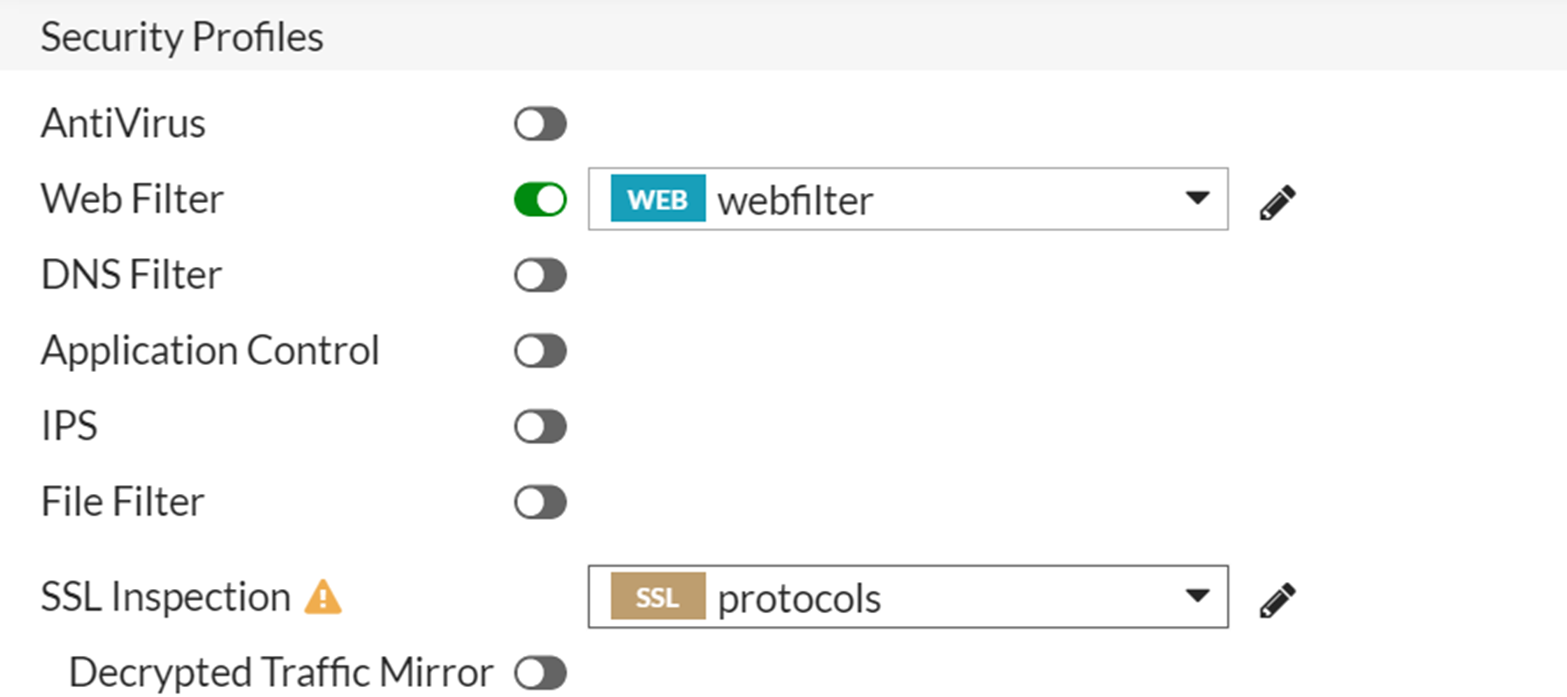
Task: Click the SSL Inspection warning triangle icon
Action: click(x=323, y=598)
